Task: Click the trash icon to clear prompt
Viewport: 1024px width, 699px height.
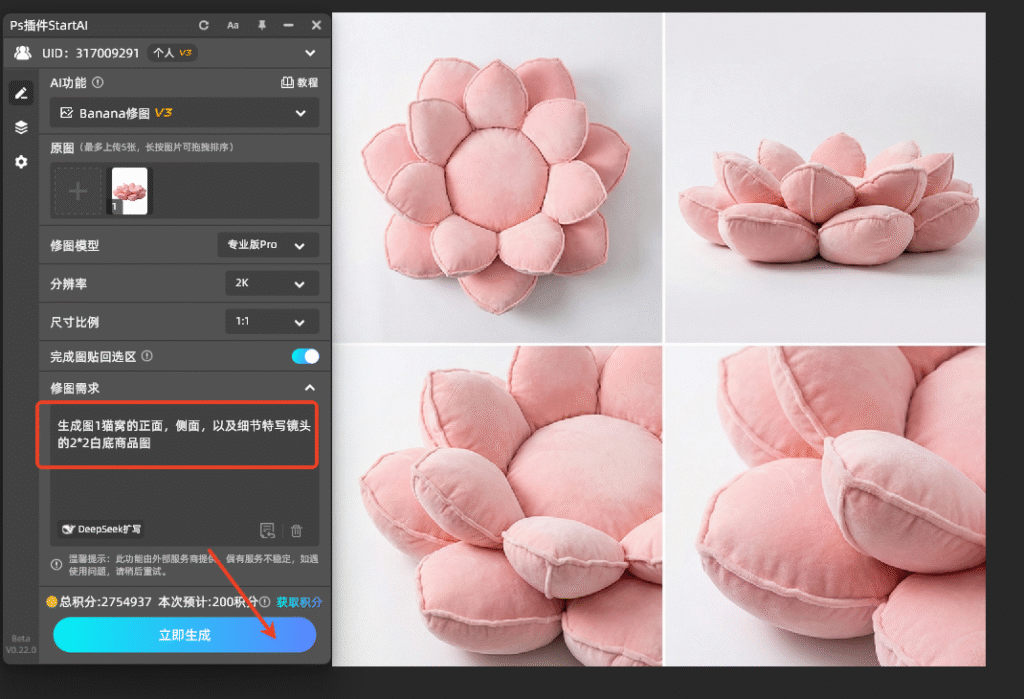Action: 297,531
